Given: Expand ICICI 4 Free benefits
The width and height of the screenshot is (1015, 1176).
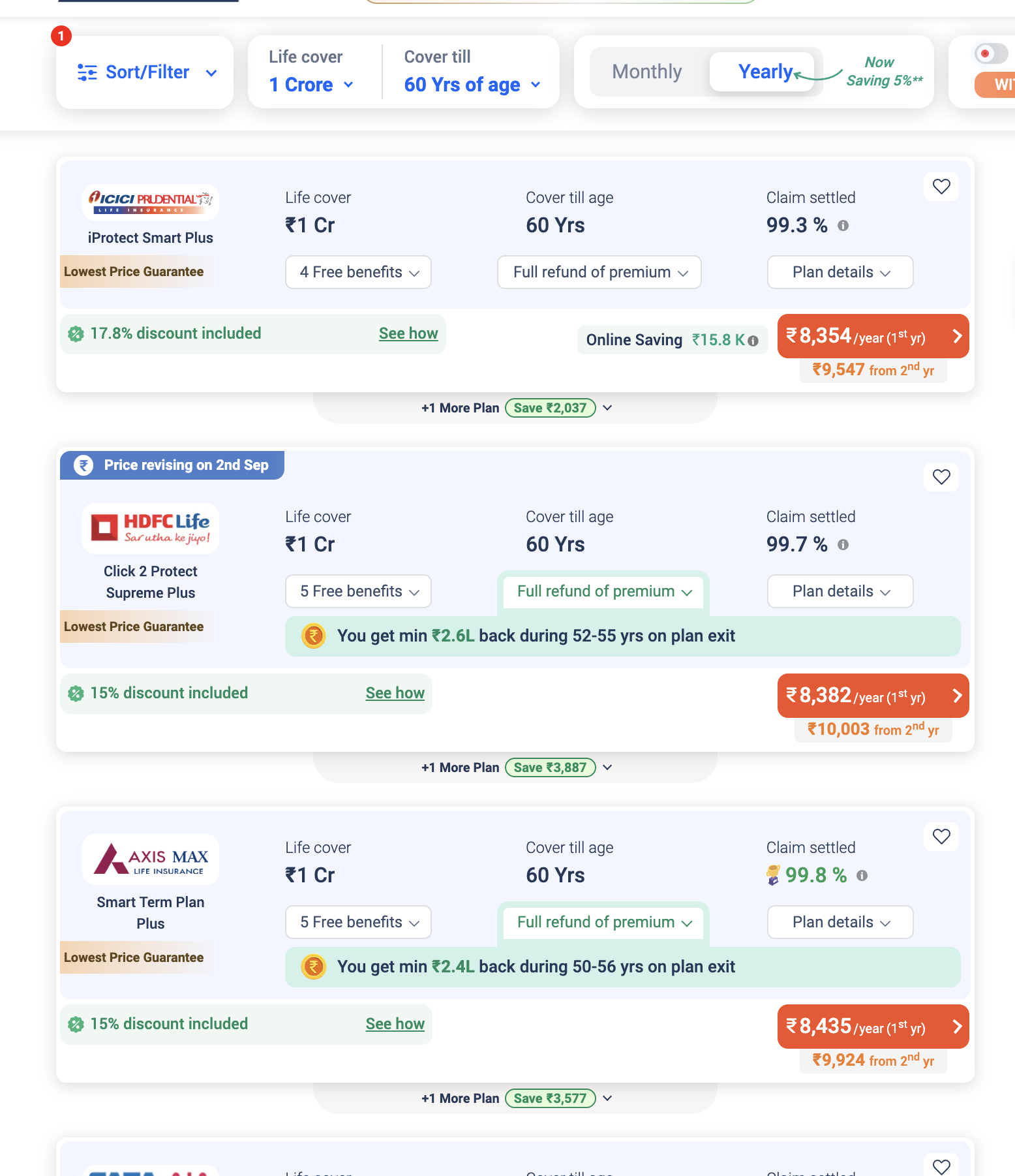Looking at the screenshot, I should click(x=358, y=272).
